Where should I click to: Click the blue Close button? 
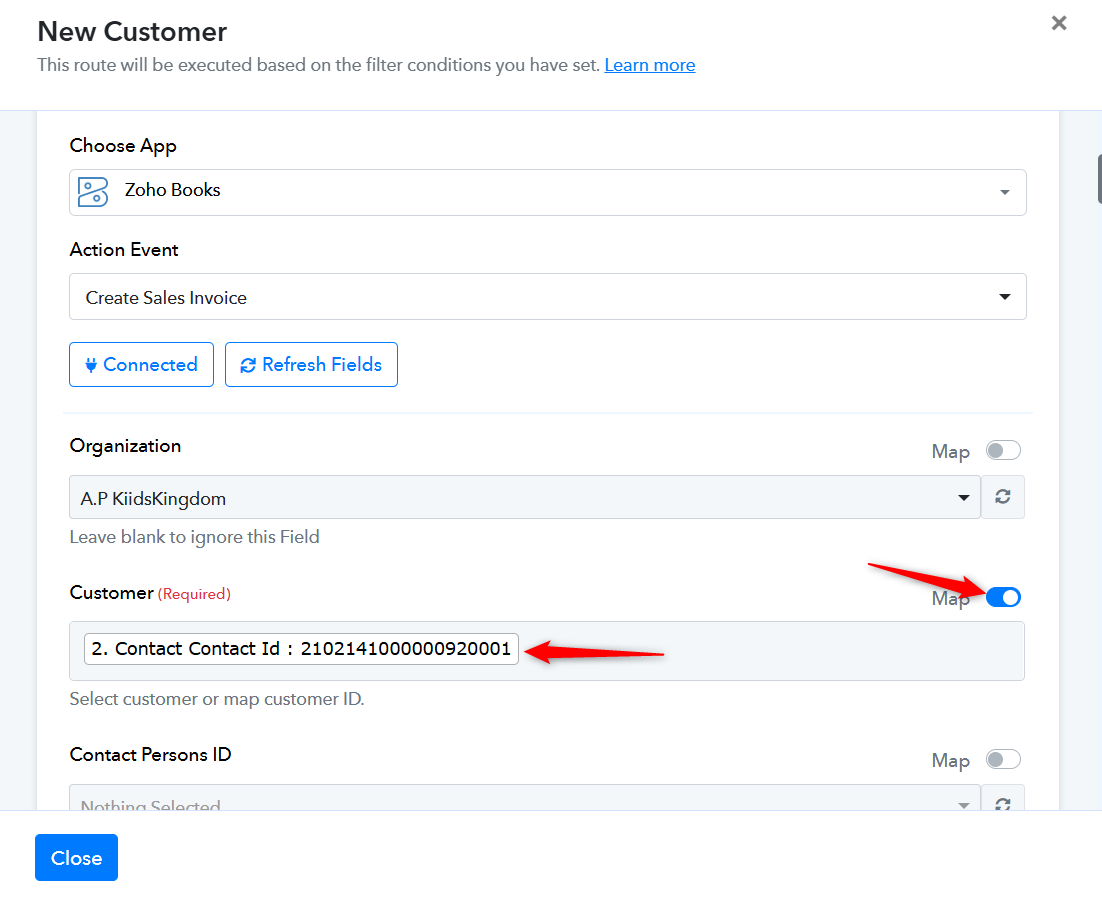77,858
